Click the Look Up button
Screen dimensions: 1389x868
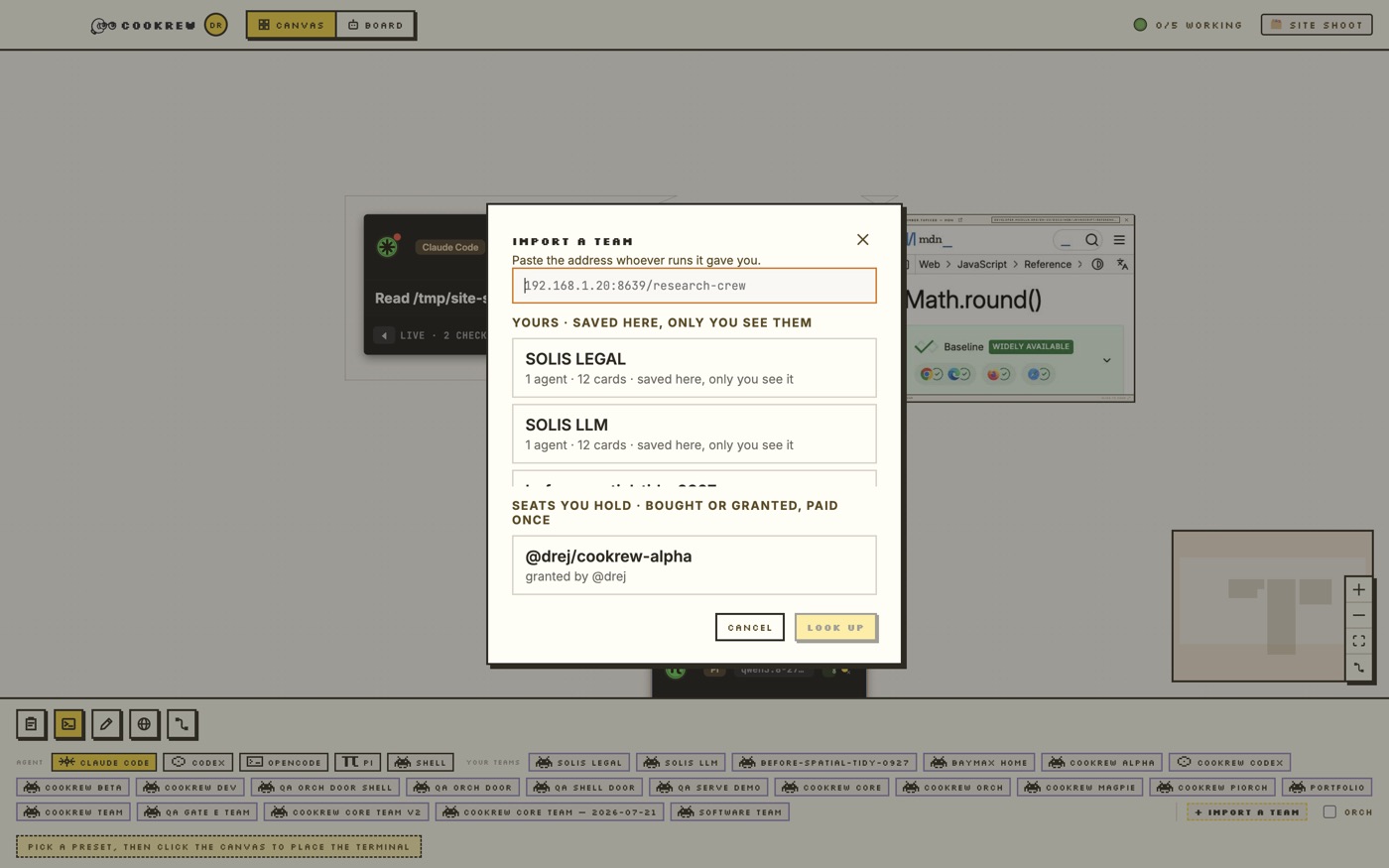[835, 627]
